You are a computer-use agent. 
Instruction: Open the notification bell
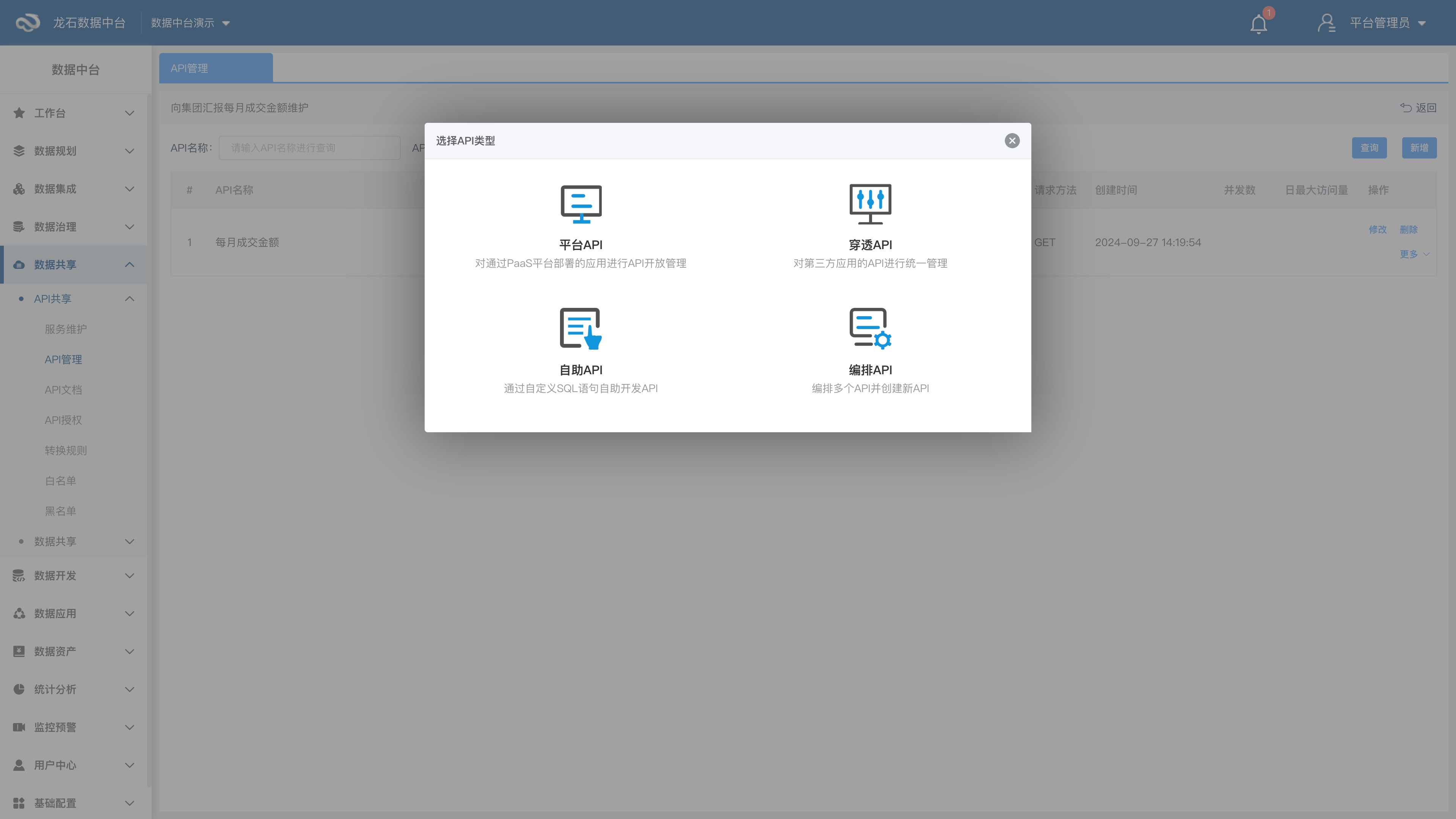click(x=1258, y=24)
